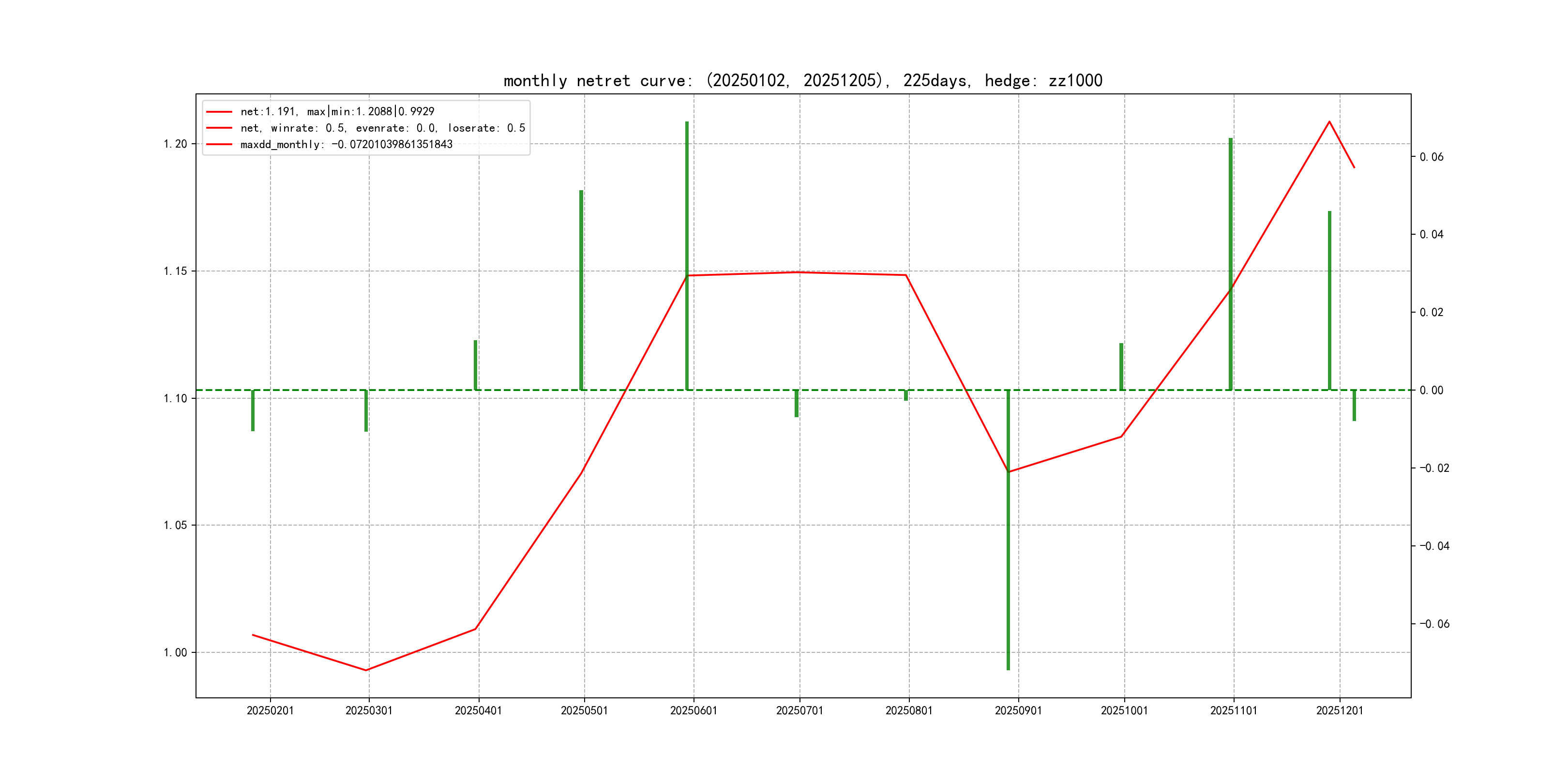
Task: Click the 20250601 x-axis date label
Action: pos(694,710)
